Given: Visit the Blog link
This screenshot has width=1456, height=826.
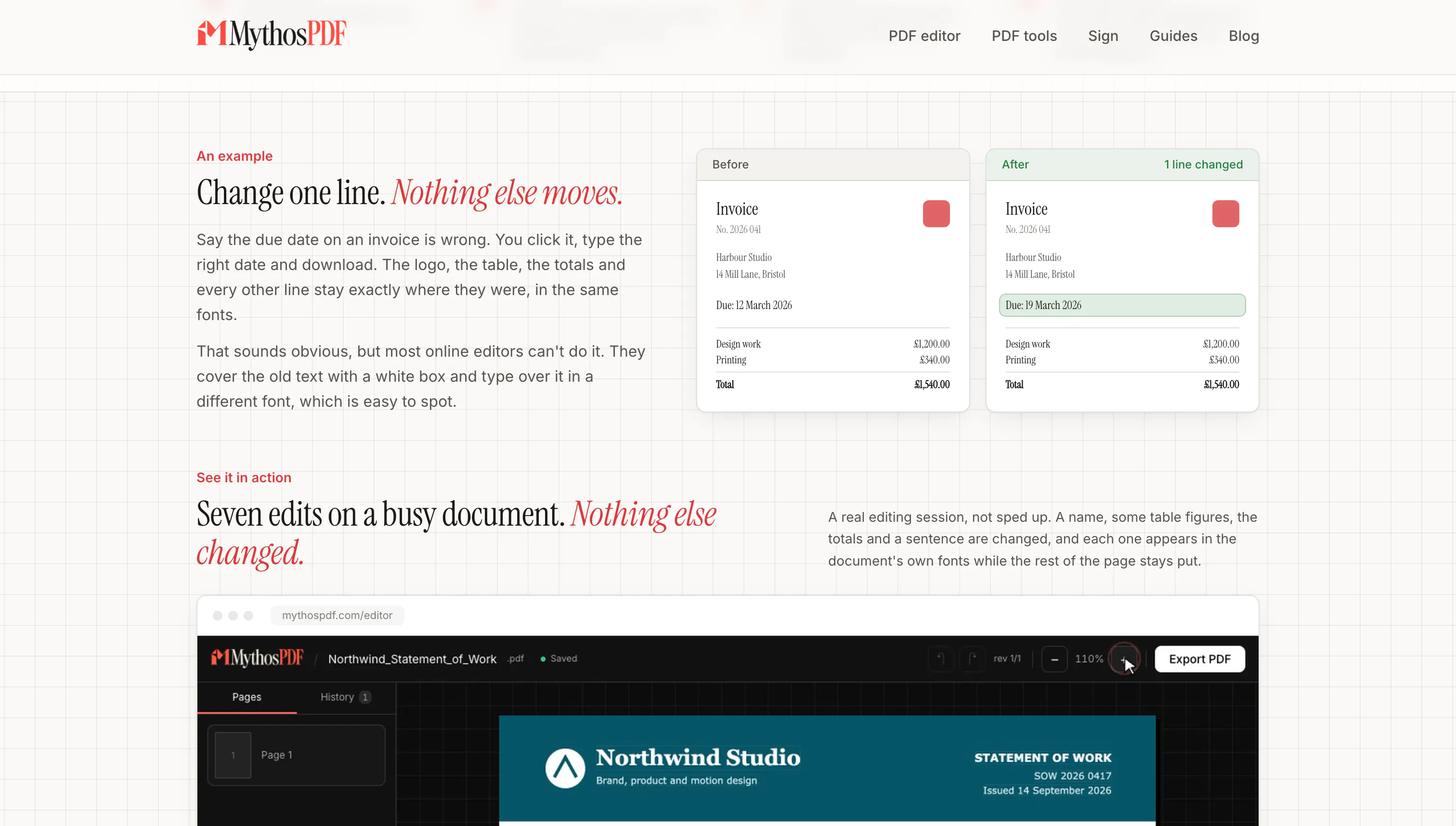Looking at the screenshot, I should [x=1244, y=36].
